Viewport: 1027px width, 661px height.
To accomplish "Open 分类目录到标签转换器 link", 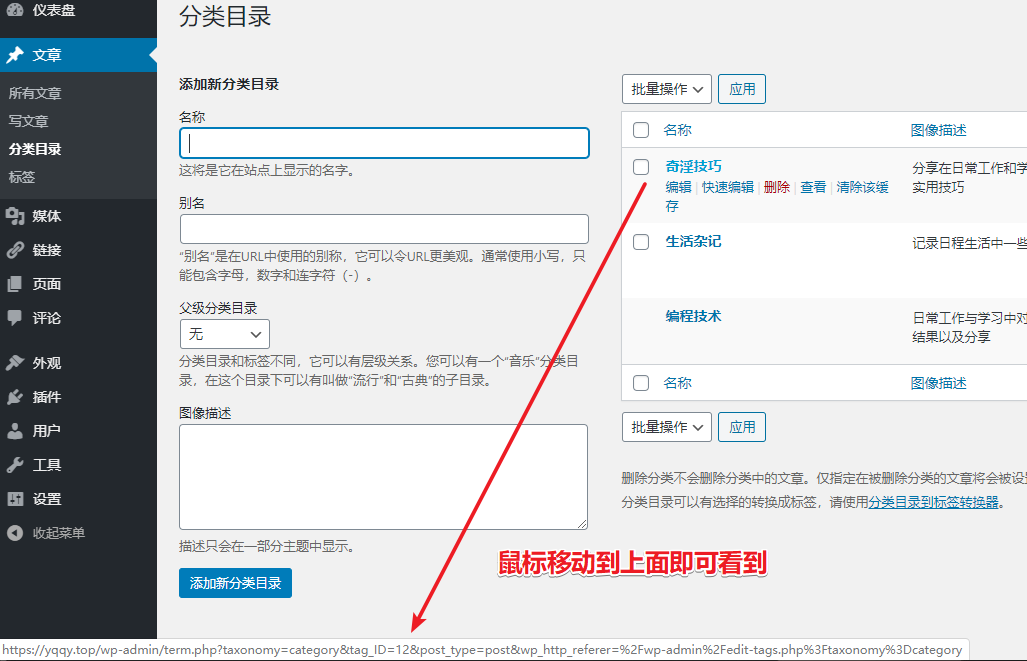I will point(933,502).
